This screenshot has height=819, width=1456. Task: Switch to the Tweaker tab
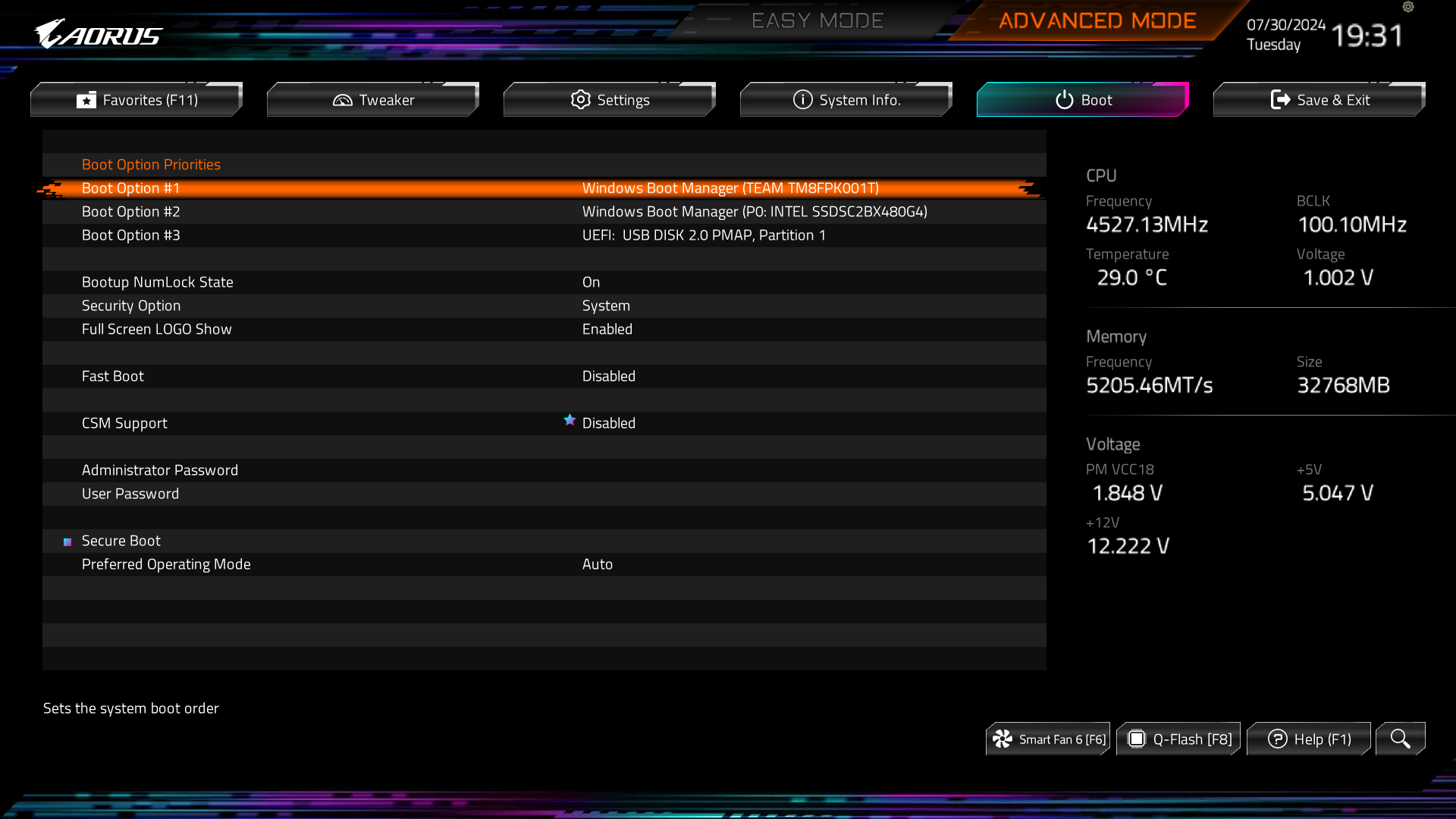(373, 100)
